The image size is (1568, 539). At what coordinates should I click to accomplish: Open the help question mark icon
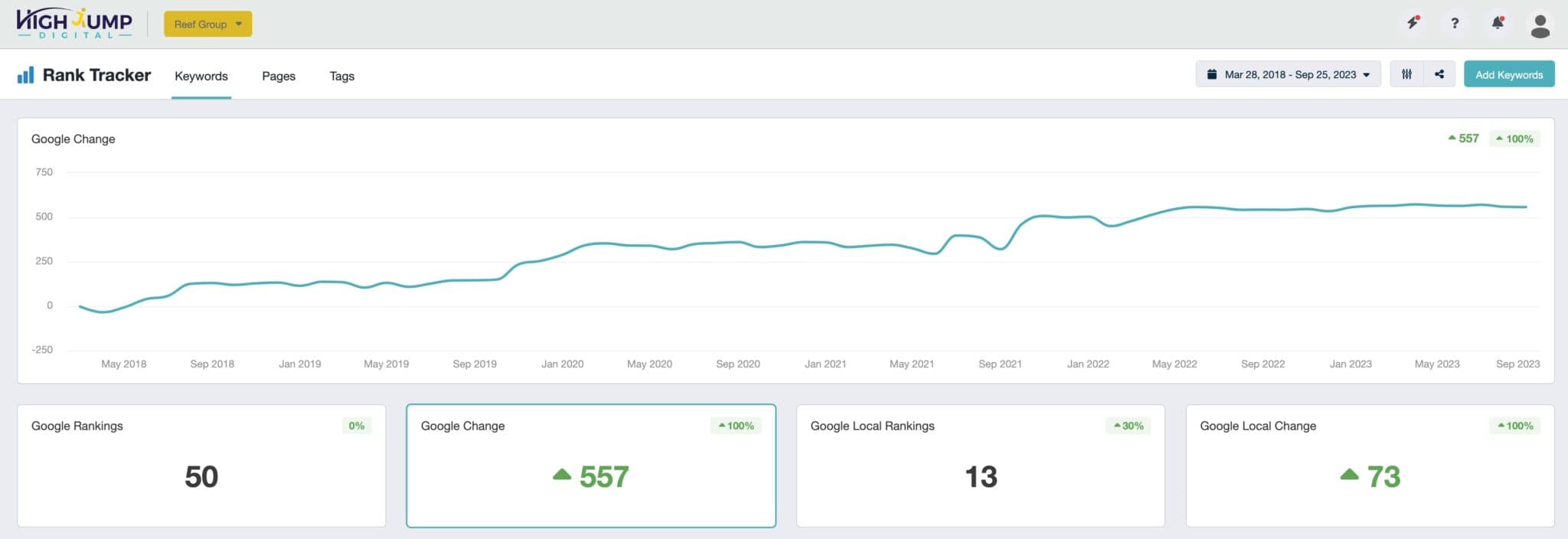point(1455,23)
